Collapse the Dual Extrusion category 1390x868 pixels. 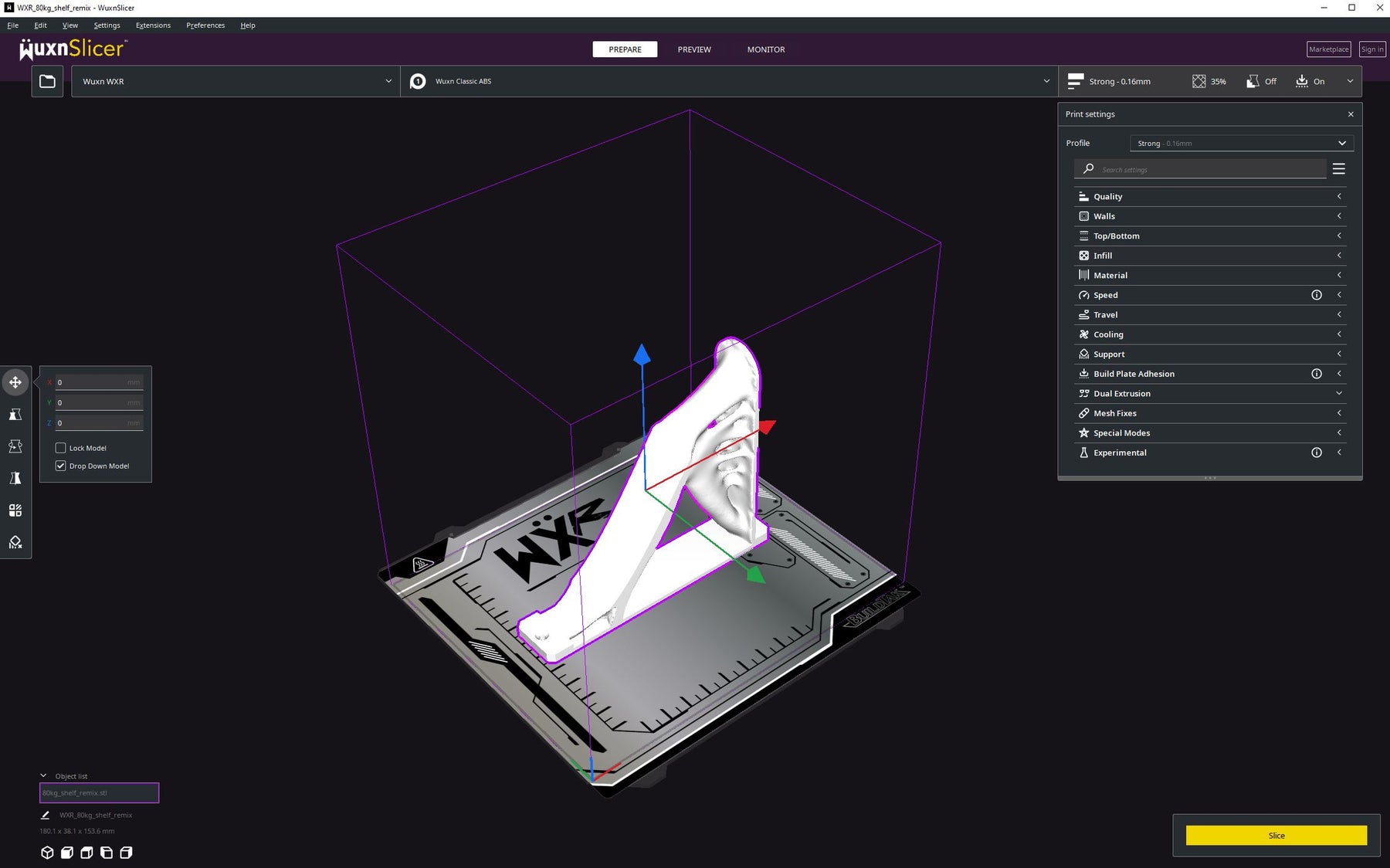(x=1210, y=393)
